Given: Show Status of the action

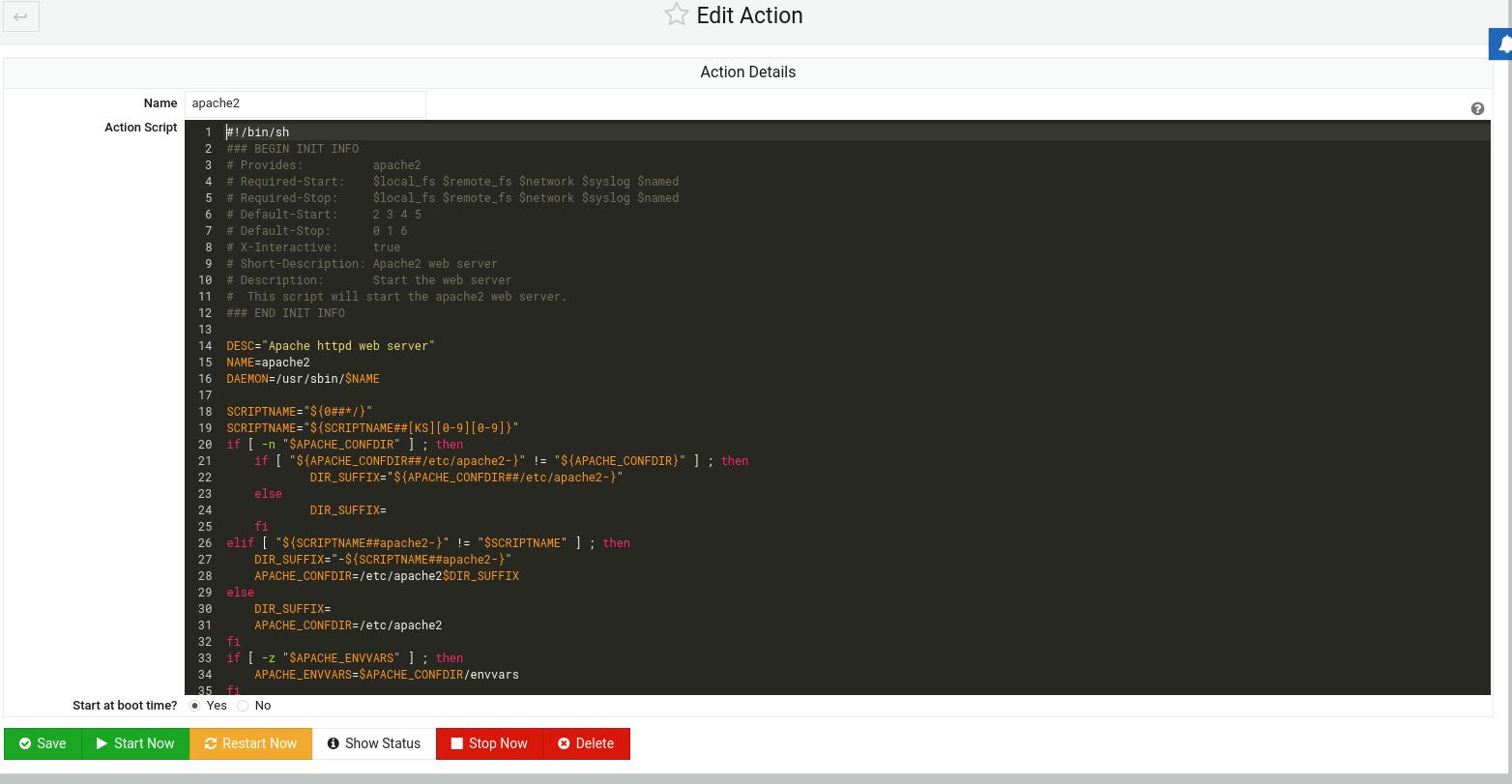Looking at the screenshot, I should coord(373,743).
